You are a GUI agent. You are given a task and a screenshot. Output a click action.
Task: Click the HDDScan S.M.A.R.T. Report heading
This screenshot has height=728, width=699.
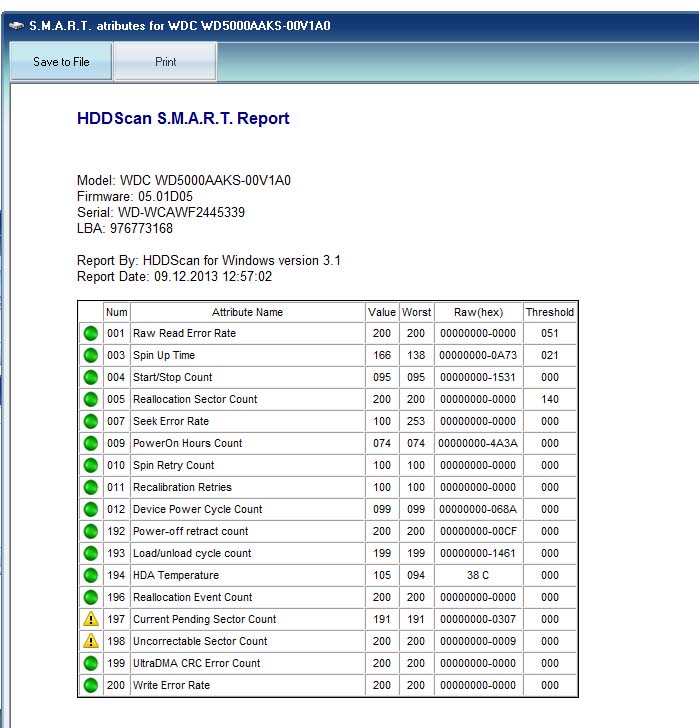pos(183,118)
